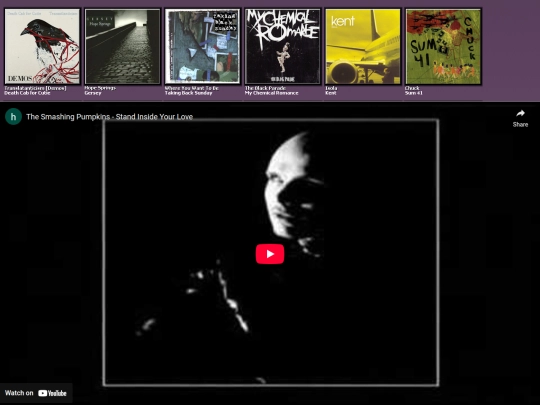Click The Black Parade title text
The width and height of the screenshot is (540, 405).
[265, 88]
